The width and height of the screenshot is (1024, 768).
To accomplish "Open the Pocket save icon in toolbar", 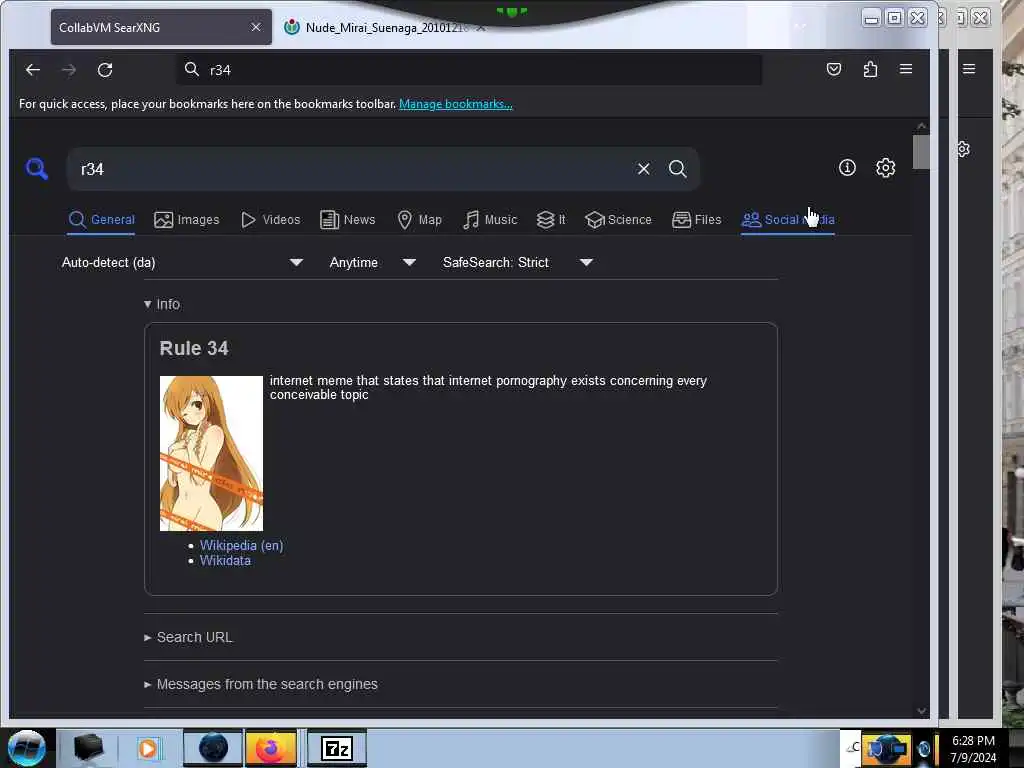I will (x=834, y=69).
